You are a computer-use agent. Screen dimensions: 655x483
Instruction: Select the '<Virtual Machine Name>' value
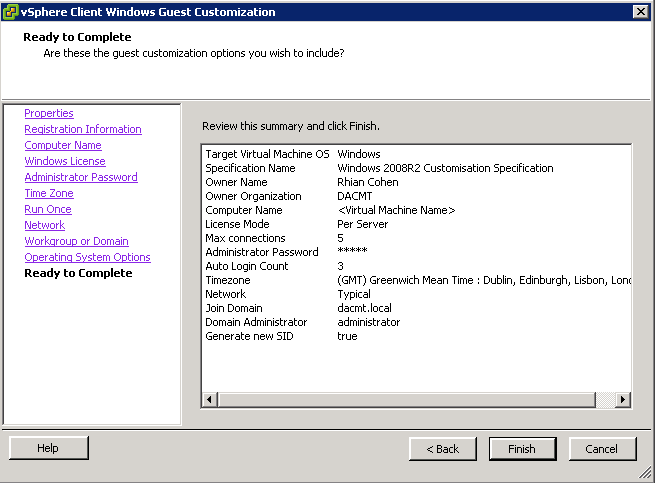tap(396, 210)
